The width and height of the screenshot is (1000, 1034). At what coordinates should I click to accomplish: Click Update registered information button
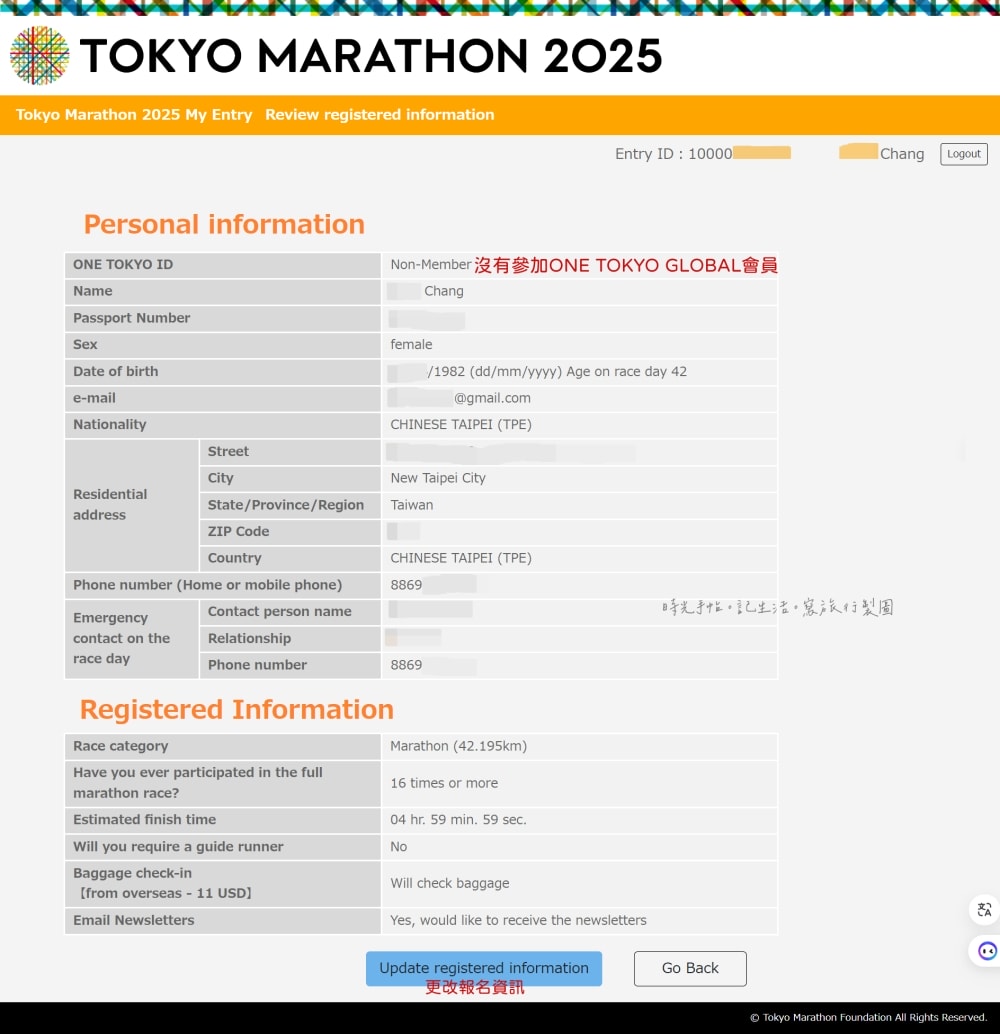coord(484,968)
